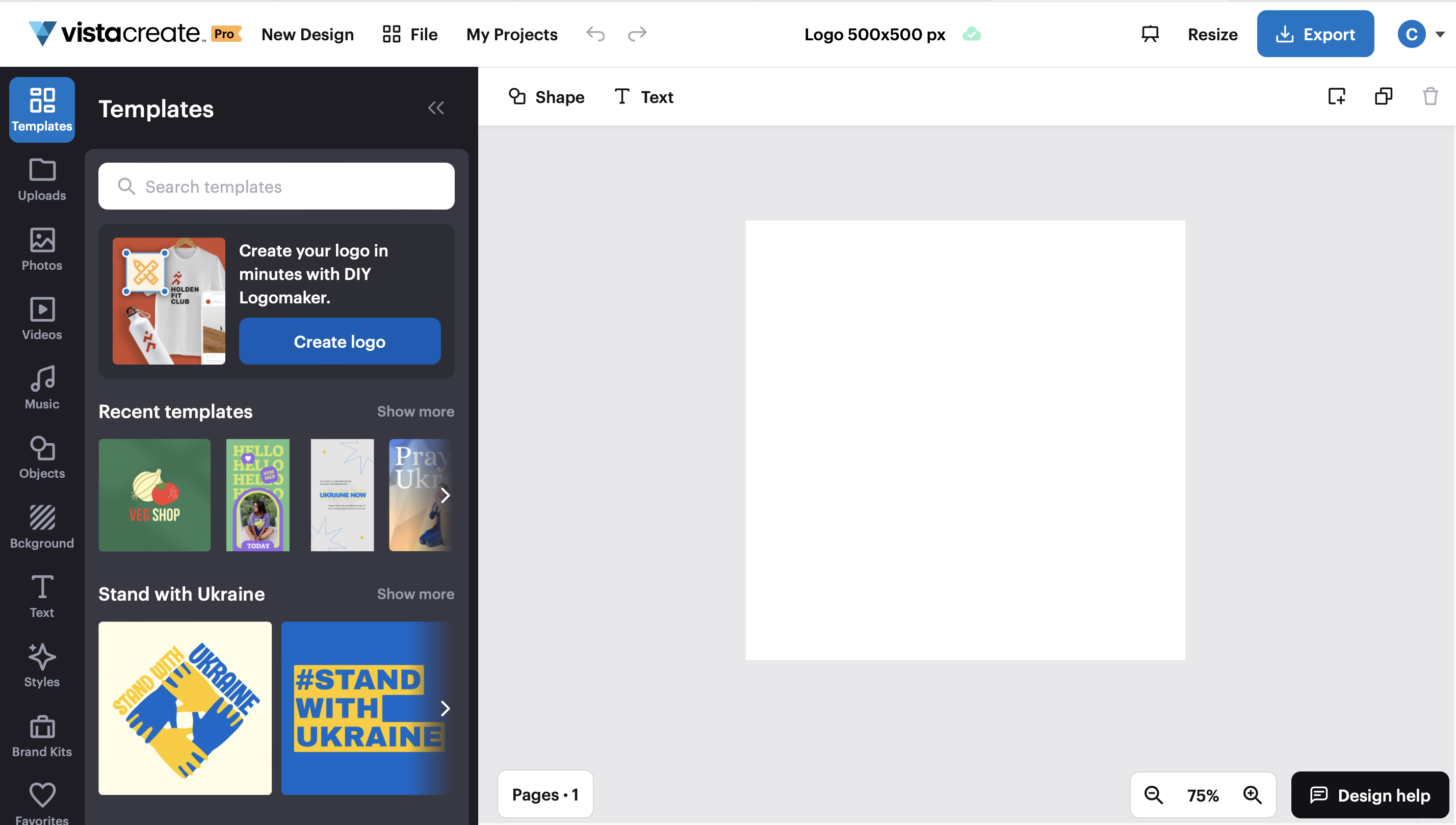
Task: Add a new page icon
Action: 1337,96
